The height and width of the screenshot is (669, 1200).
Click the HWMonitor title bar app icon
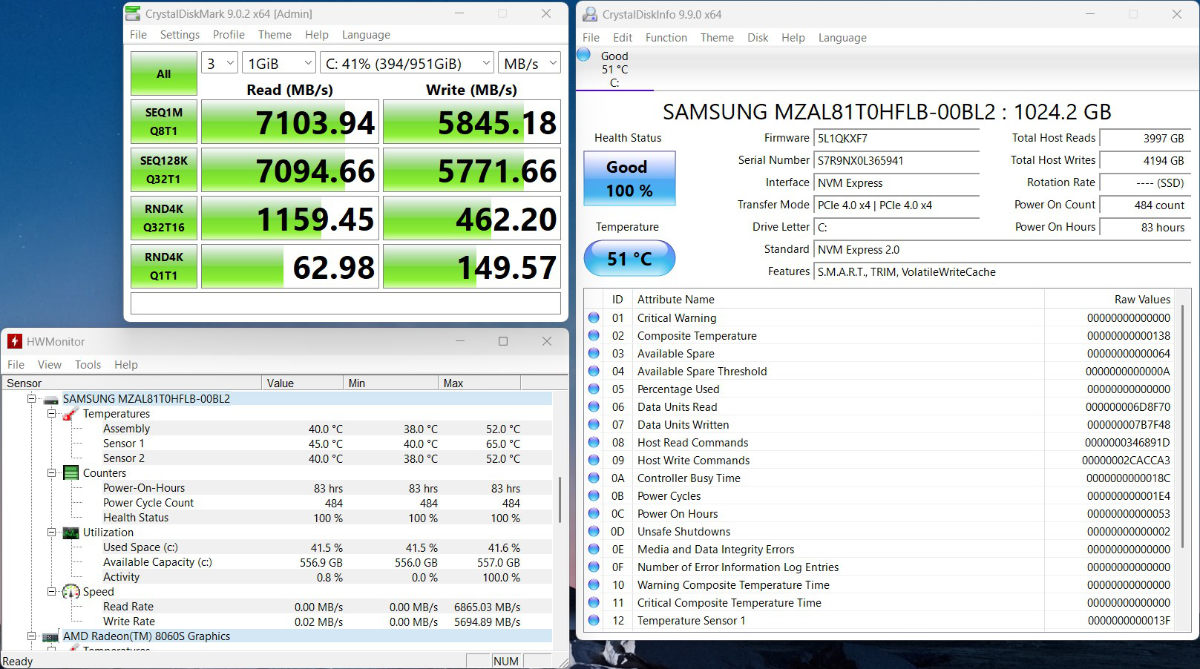[15, 341]
